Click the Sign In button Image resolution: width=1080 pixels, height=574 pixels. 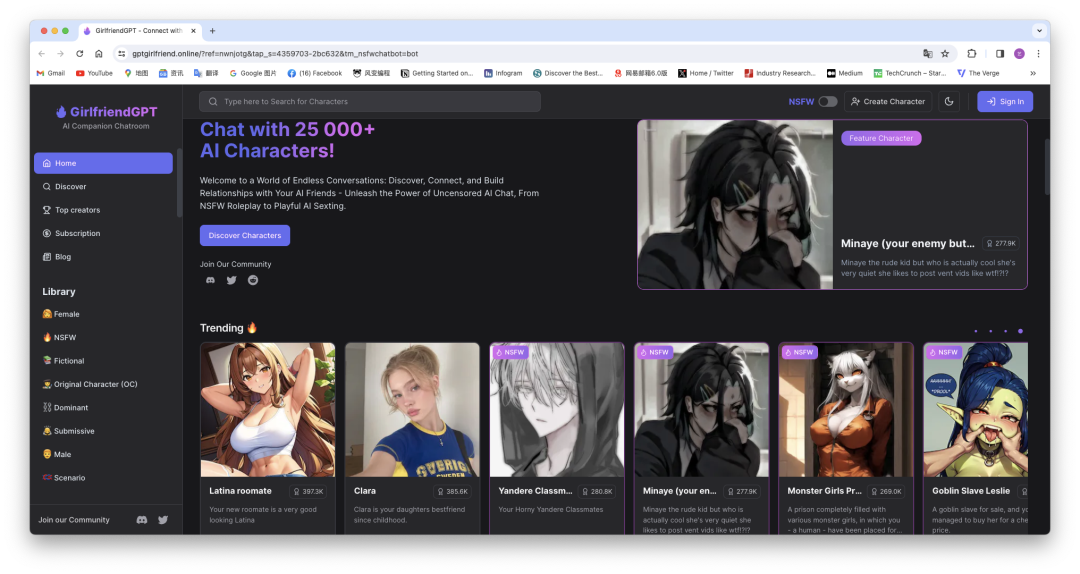click(x=1005, y=101)
